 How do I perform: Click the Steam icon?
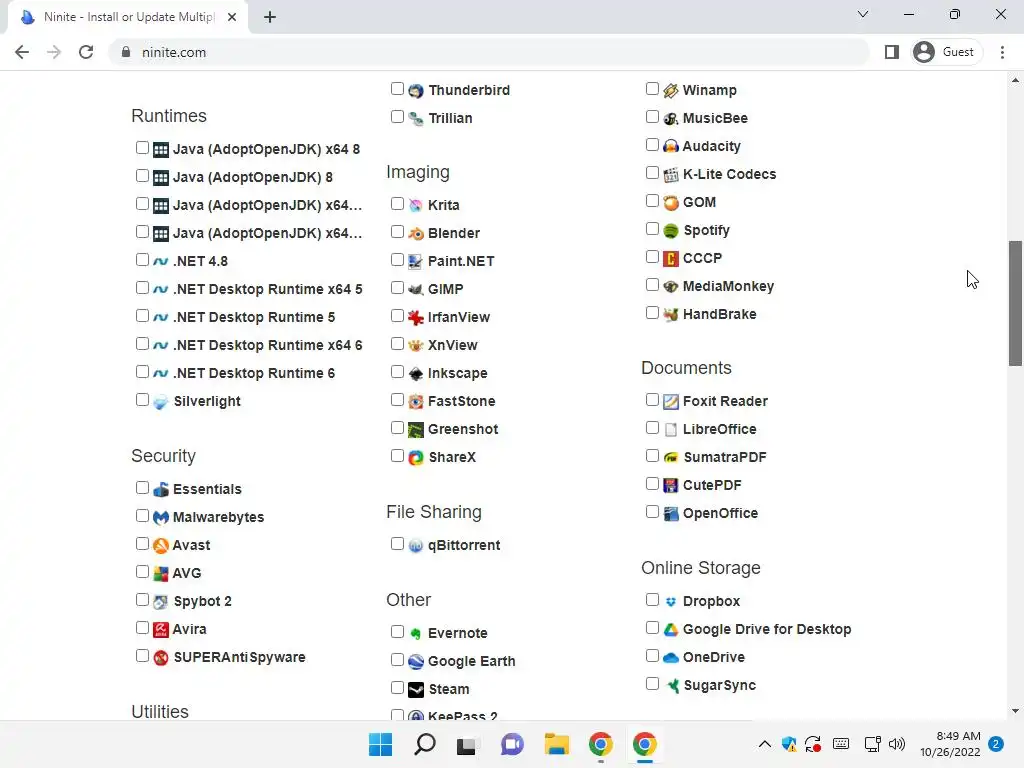(x=416, y=690)
